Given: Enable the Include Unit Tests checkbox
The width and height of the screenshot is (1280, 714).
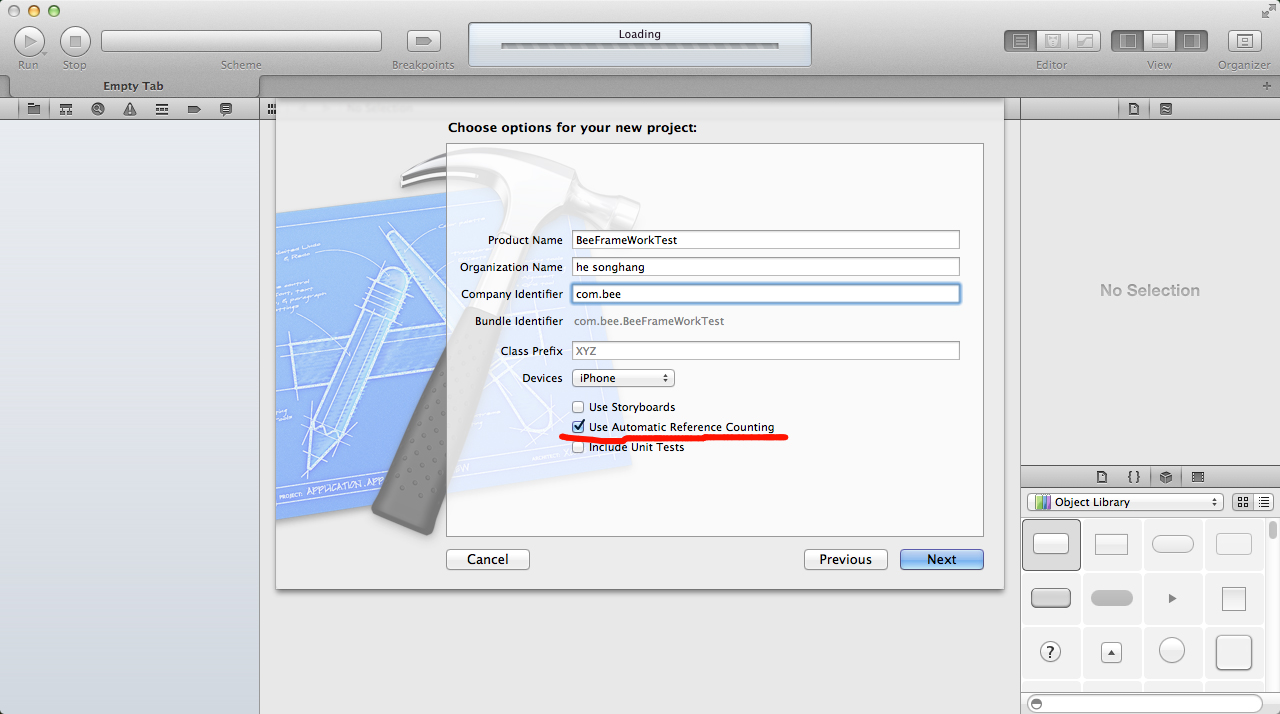Looking at the screenshot, I should pos(578,447).
